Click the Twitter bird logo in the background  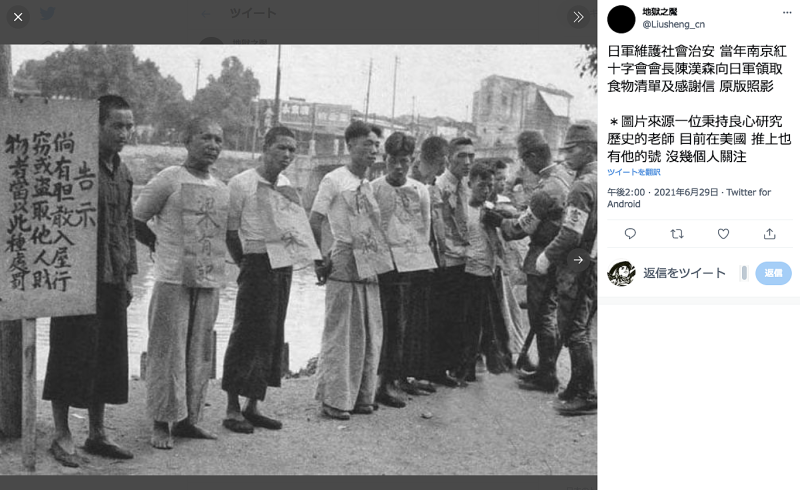pos(47,14)
